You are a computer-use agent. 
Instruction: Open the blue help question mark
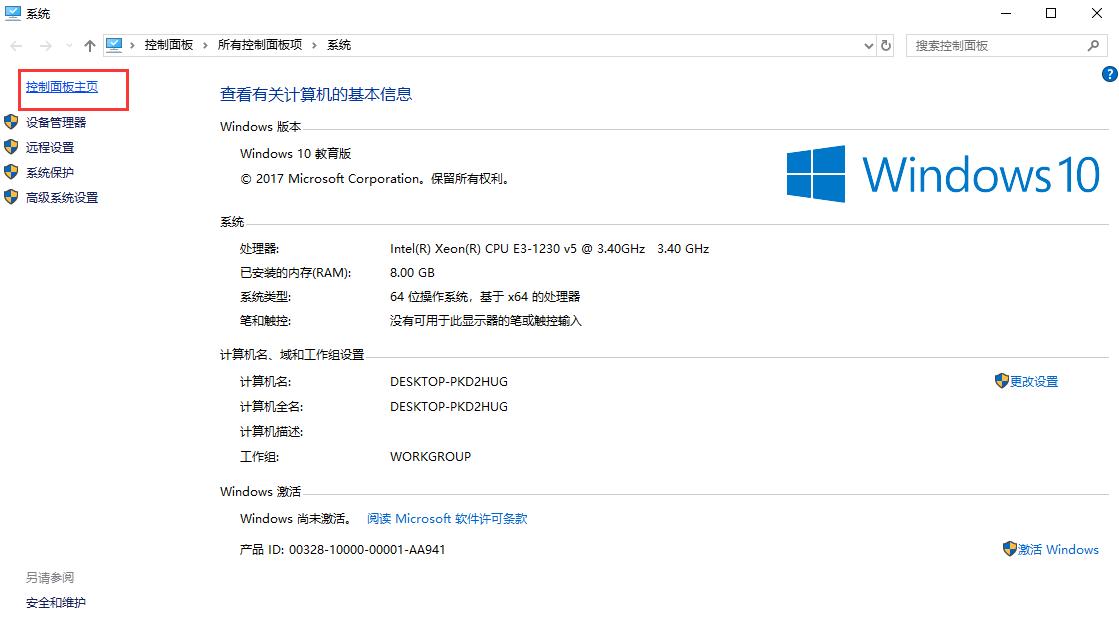(1110, 74)
